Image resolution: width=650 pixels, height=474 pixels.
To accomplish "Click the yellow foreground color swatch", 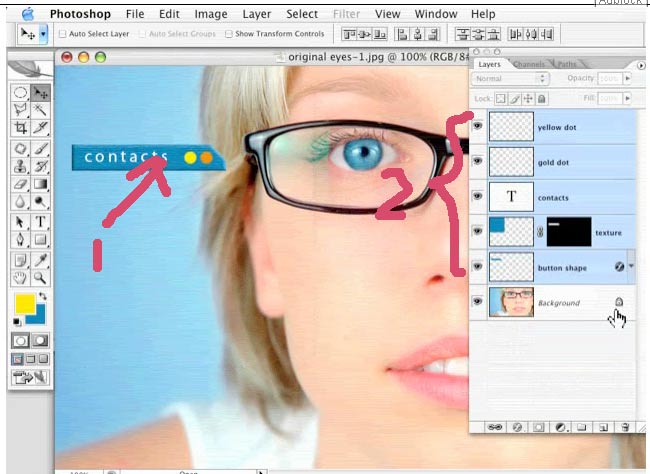I will [25, 305].
